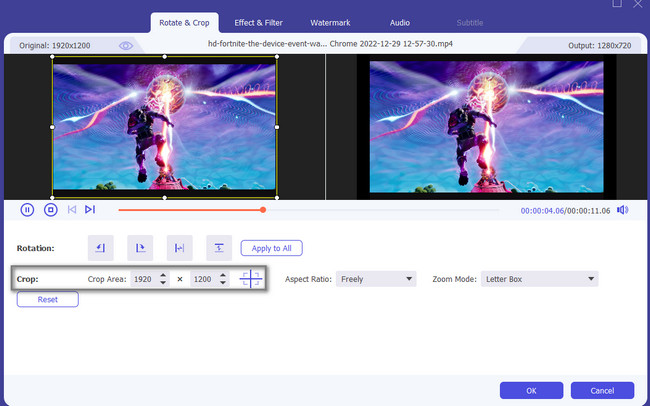Click the current time 00:00:04.06
The height and width of the screenshot is (406, 650).
tap(542, 211)
